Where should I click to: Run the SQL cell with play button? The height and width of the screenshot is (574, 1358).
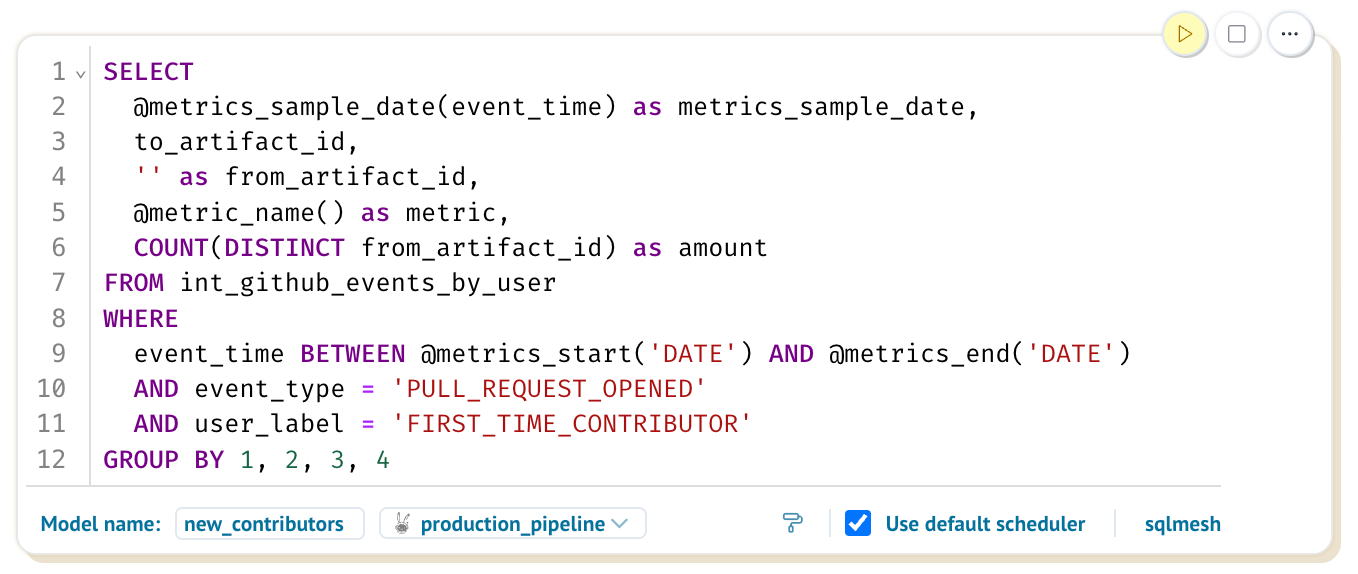click(1185, 35)
